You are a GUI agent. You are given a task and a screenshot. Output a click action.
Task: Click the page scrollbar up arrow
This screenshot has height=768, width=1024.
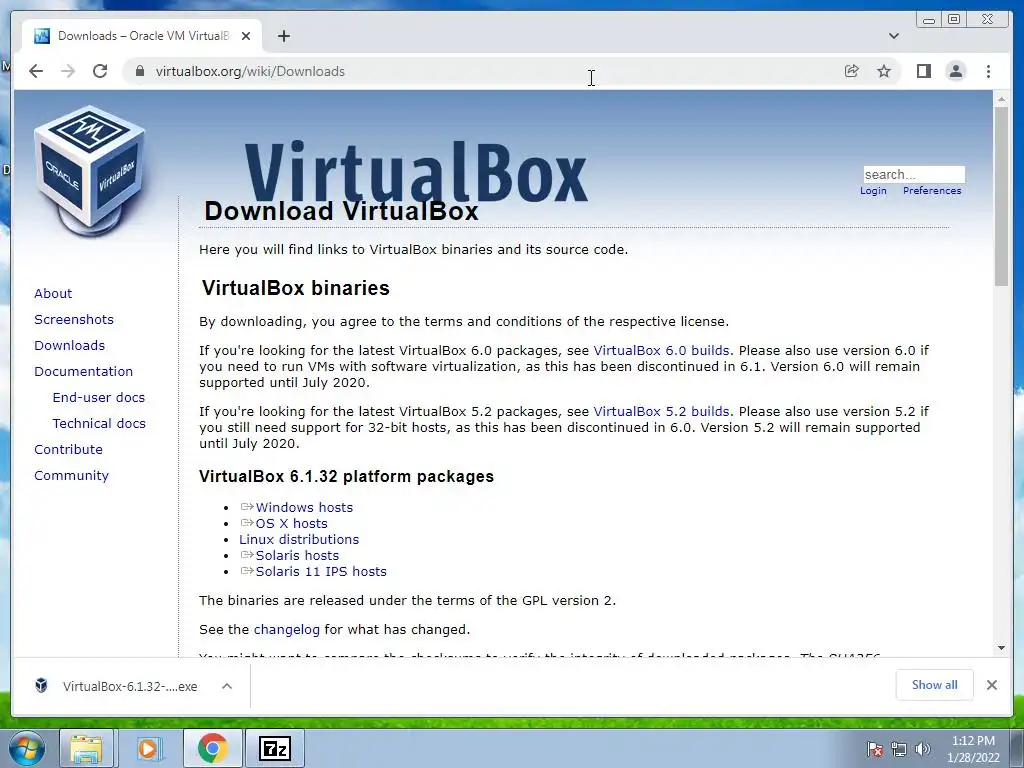click(1001, 99)
